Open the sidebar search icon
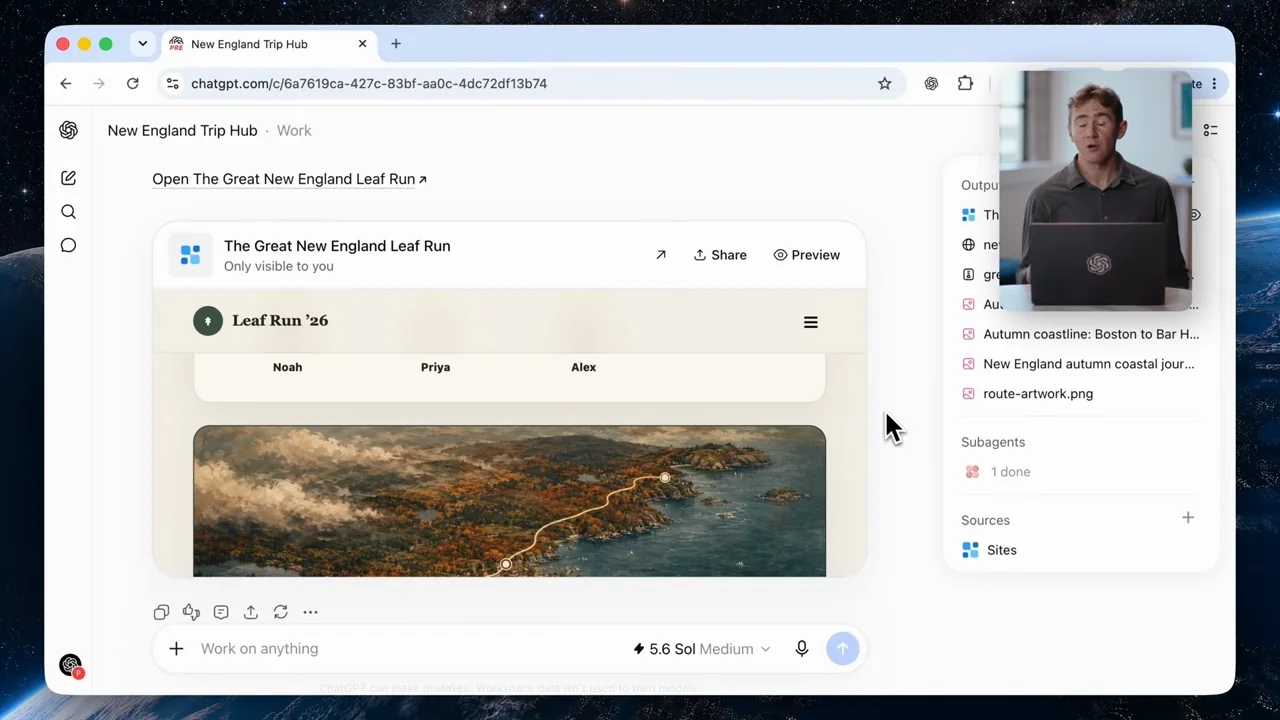1280x720 pixels. (x=68, y=212)
